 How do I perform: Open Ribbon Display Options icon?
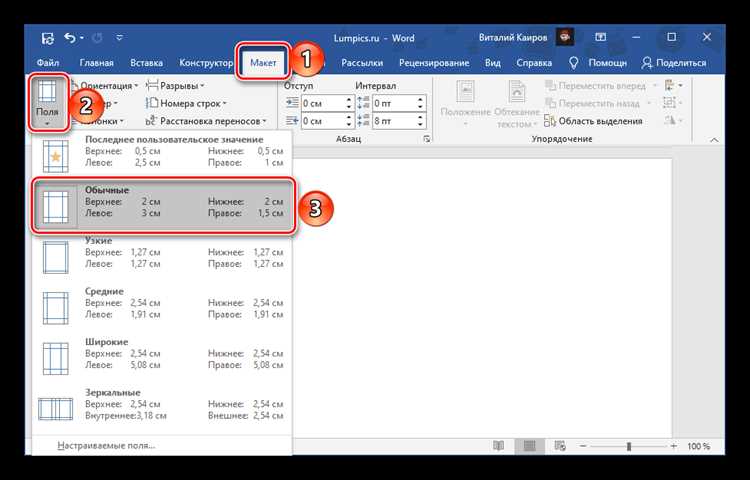(x=600, y=37)
